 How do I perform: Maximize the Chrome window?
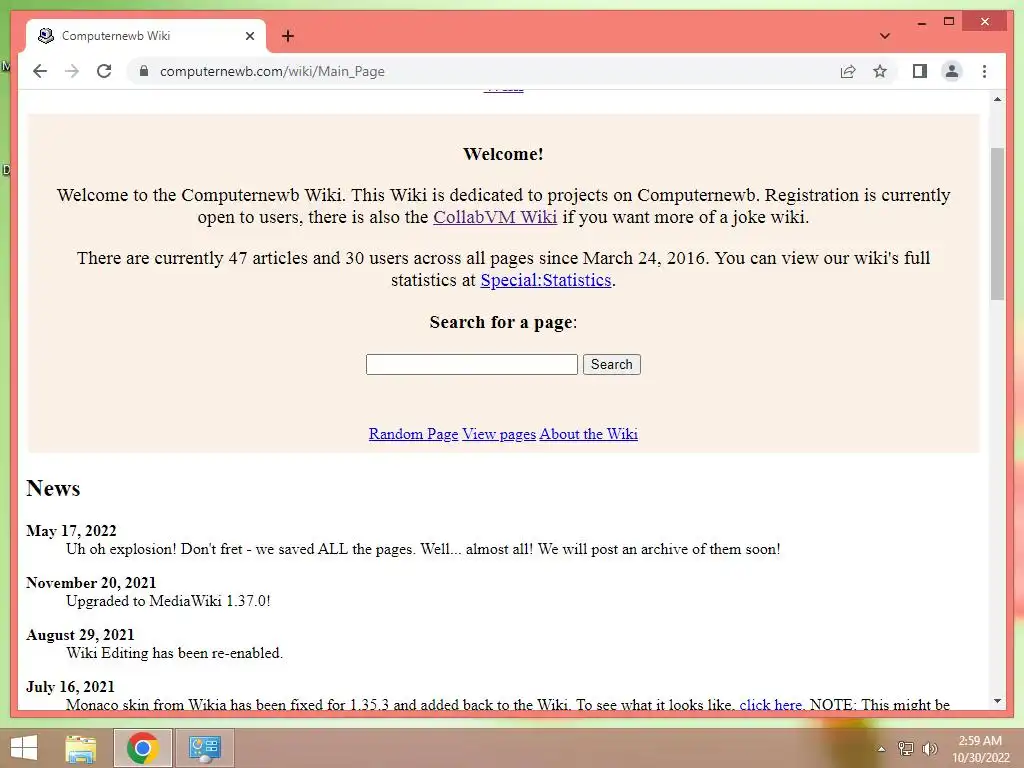949,22
